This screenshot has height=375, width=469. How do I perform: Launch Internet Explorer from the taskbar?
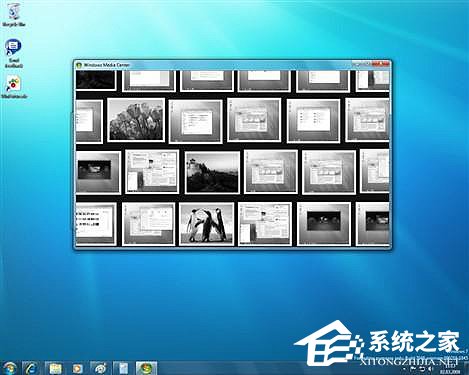[x=31, y=368]
